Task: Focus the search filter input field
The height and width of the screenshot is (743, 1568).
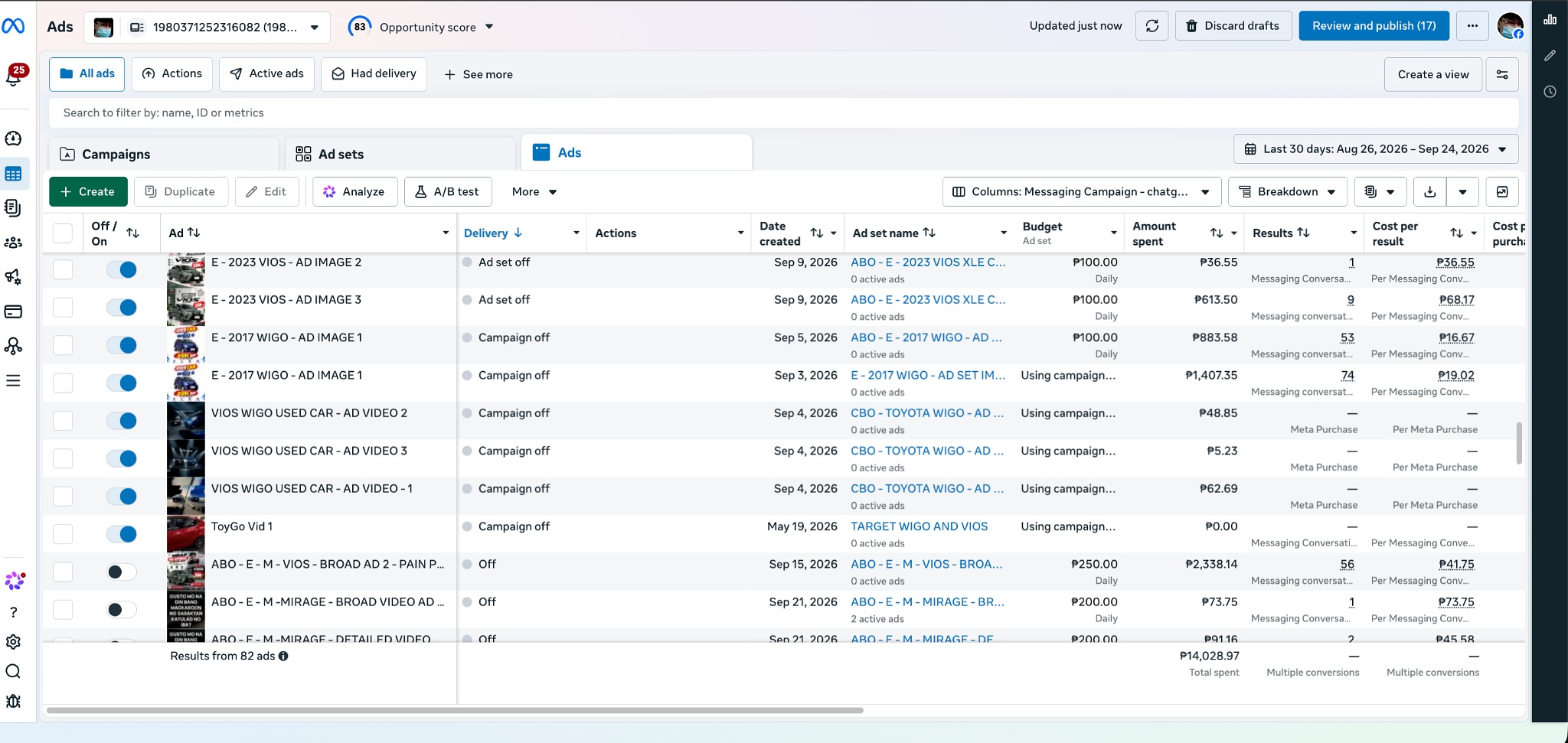Action: (x=784, y=113)
